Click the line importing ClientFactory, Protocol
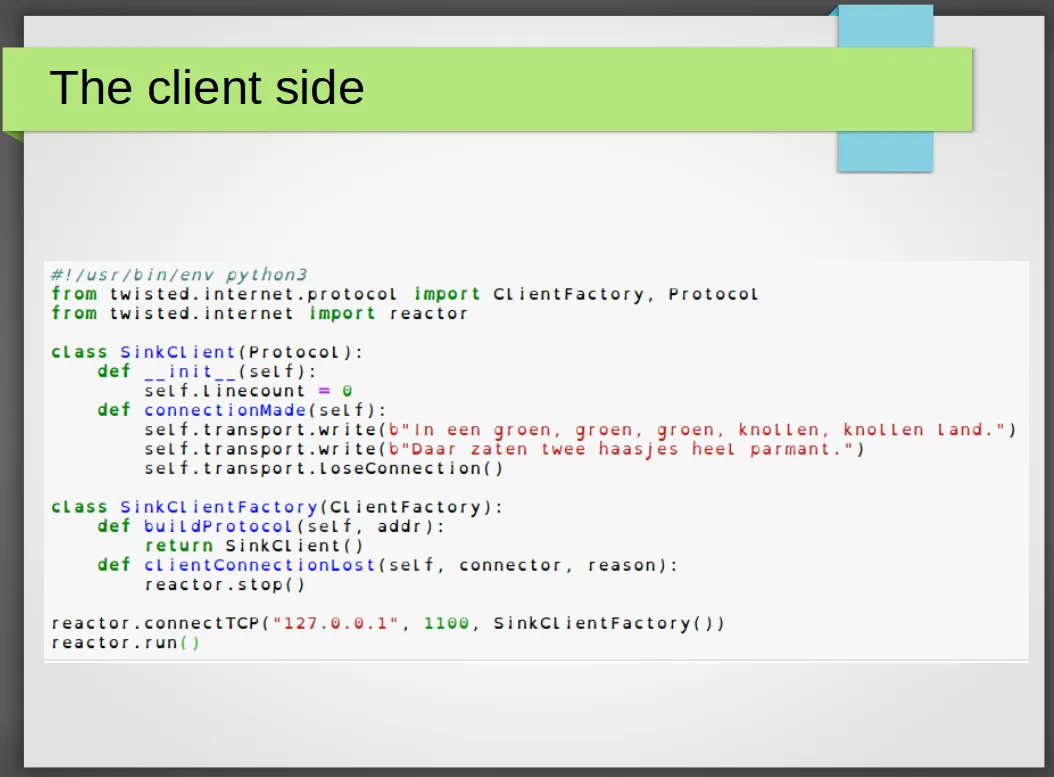The width and height of the screenshot is (1054, 777). click(405, 294)
